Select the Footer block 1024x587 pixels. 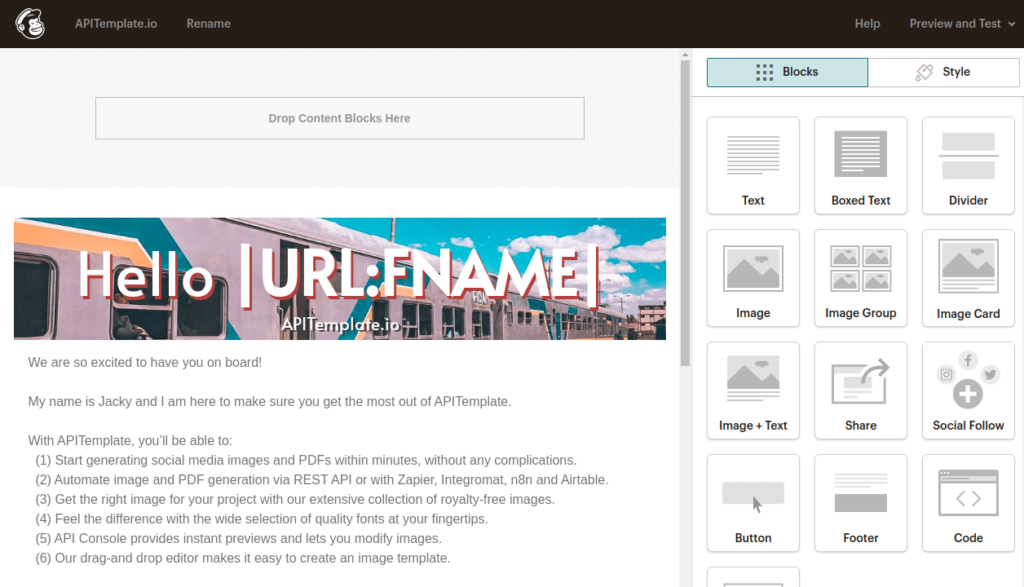[860, 503]
